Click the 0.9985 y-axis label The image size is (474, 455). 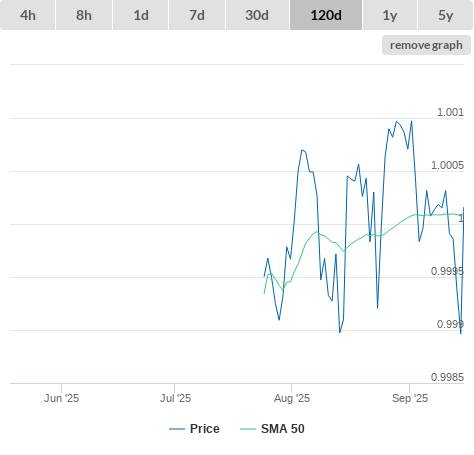[447, 377]
